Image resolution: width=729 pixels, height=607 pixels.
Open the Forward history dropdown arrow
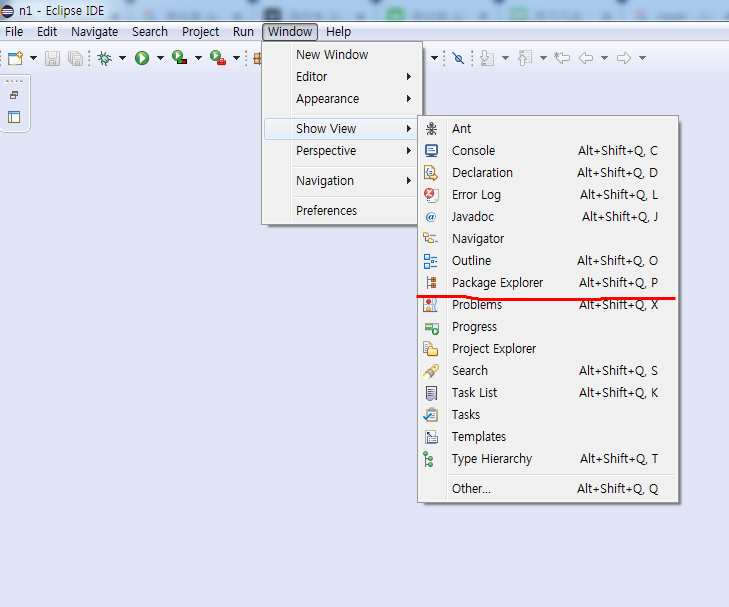point(643,58)
